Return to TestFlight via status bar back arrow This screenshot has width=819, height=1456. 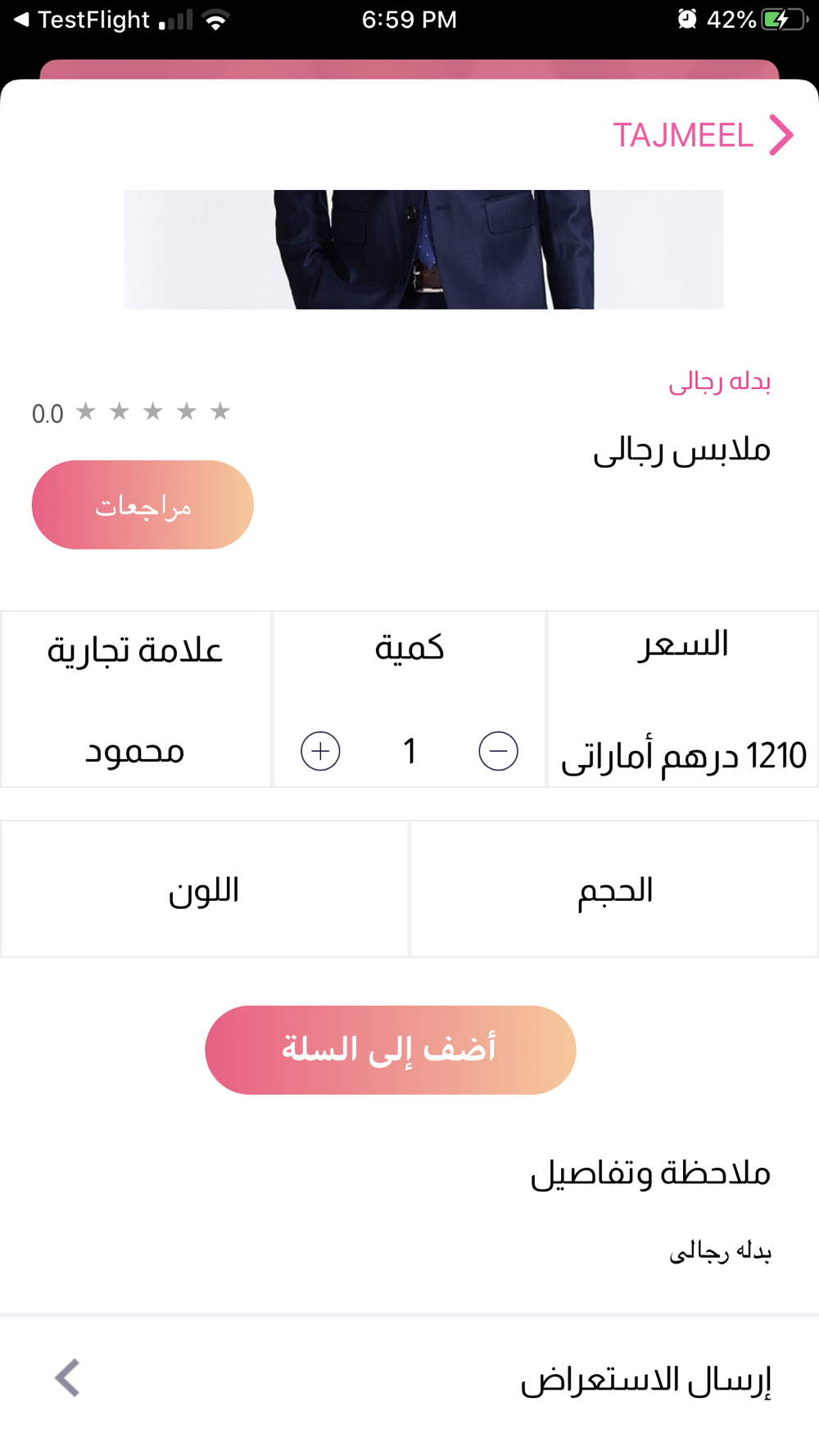pos(22,19)
